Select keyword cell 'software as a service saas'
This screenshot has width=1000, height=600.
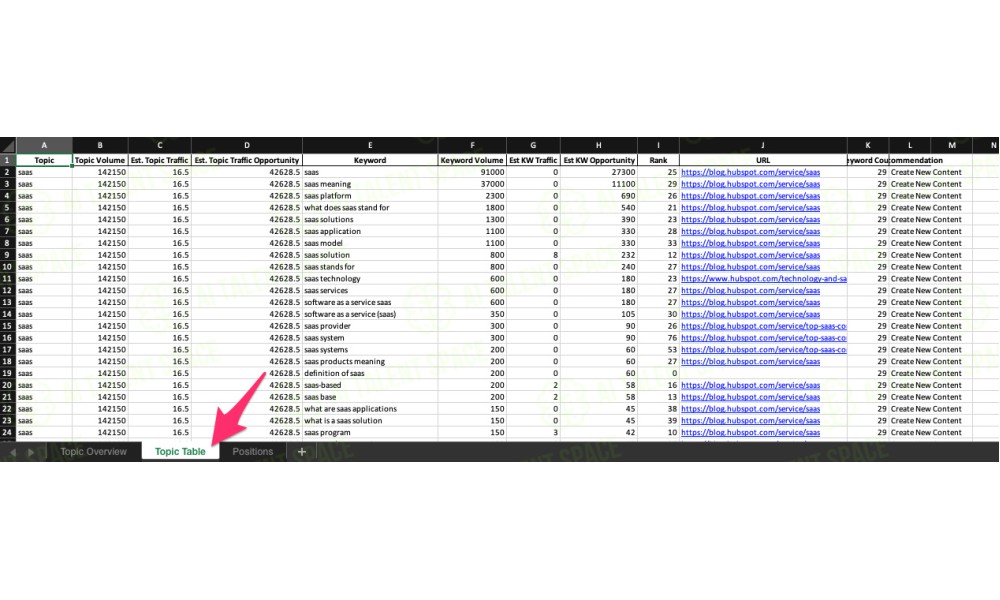[x=370, y=302]
